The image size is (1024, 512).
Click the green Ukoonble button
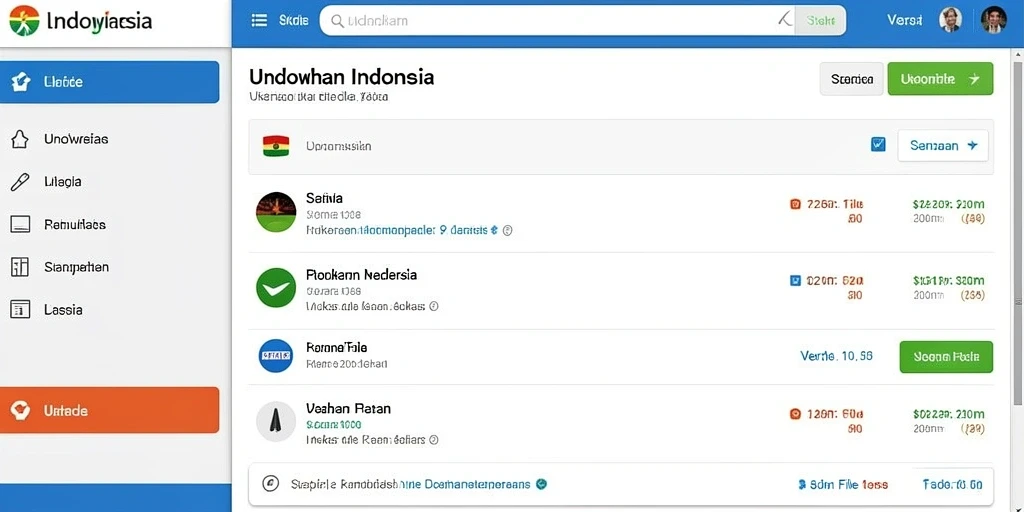[x=940, y=79]
